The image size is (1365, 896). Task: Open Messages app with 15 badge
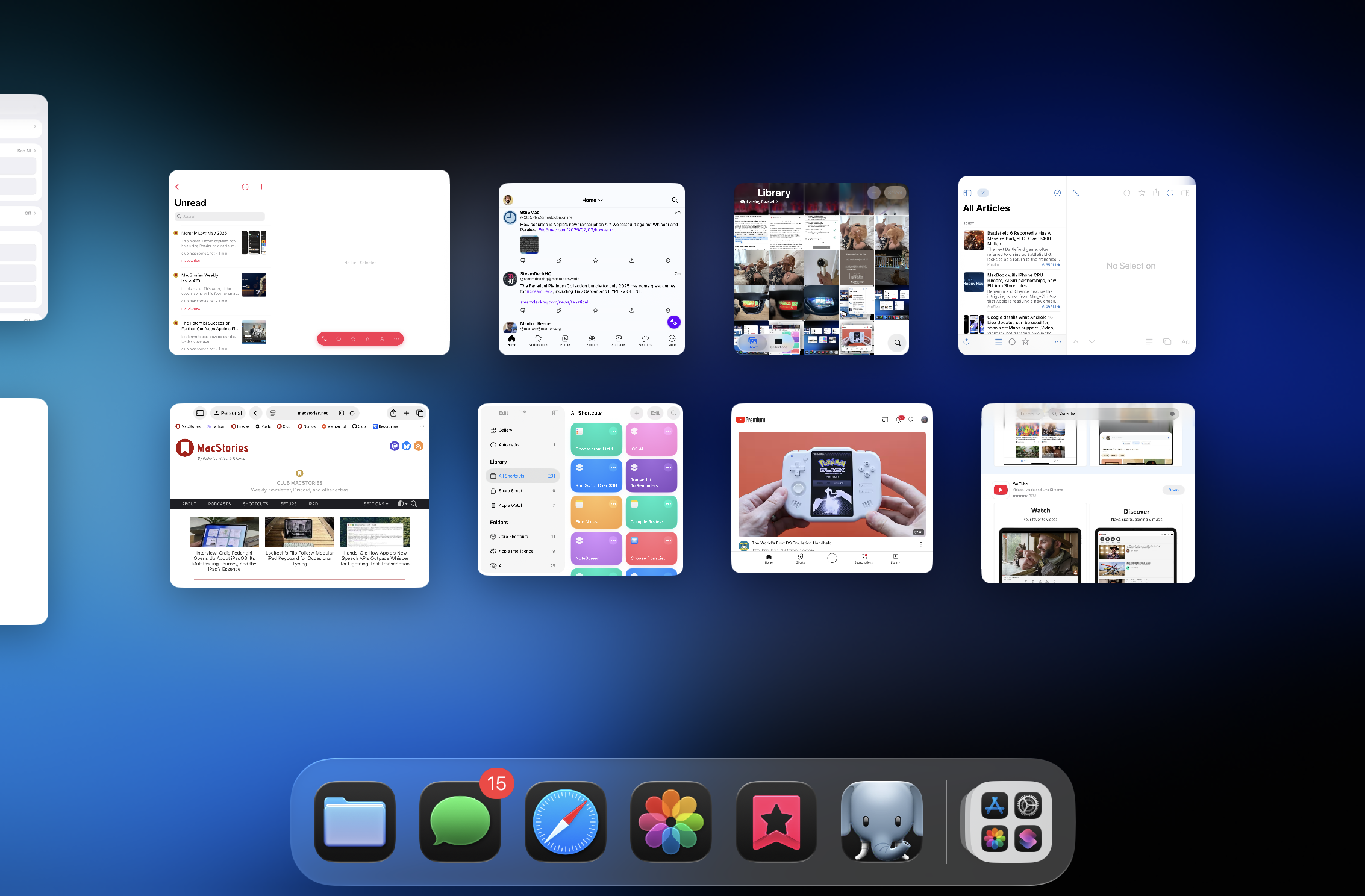click(460, 821)
